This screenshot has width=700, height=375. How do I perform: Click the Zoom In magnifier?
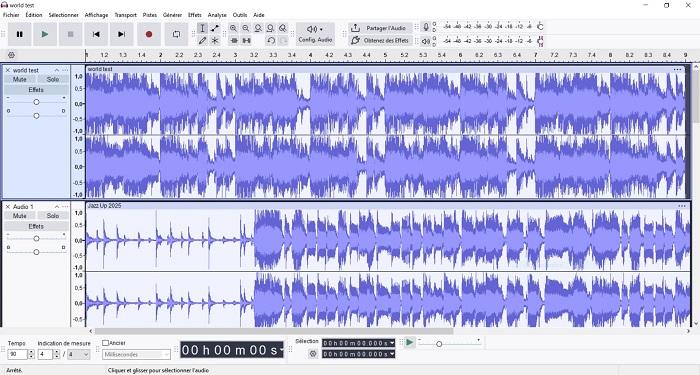(x=233, y=28)
